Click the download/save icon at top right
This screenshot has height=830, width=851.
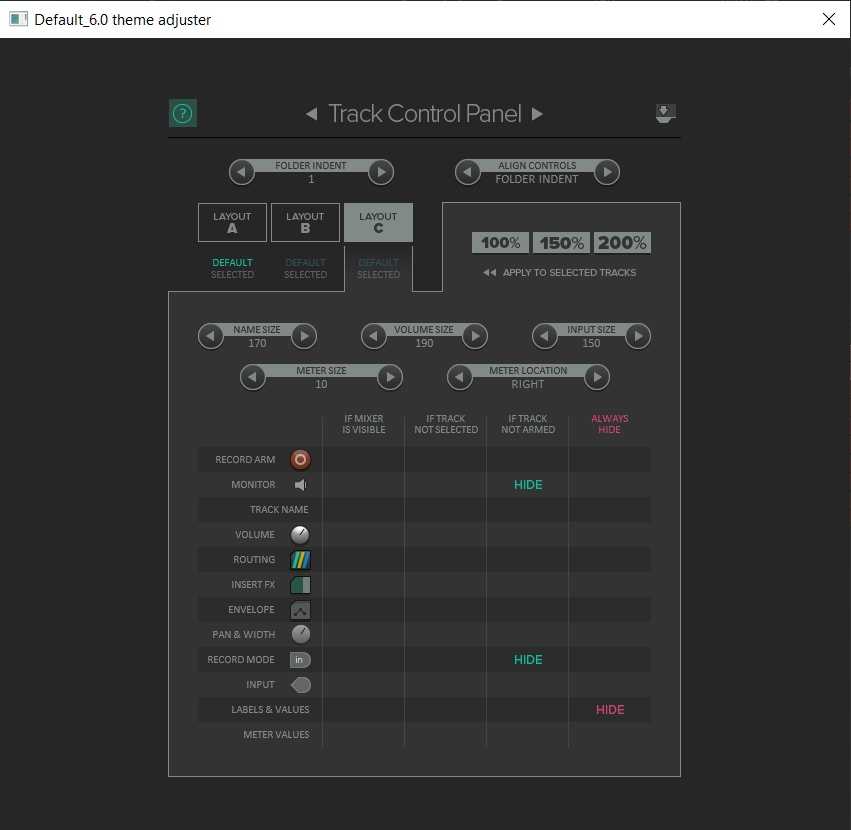(x=665, y=113)
